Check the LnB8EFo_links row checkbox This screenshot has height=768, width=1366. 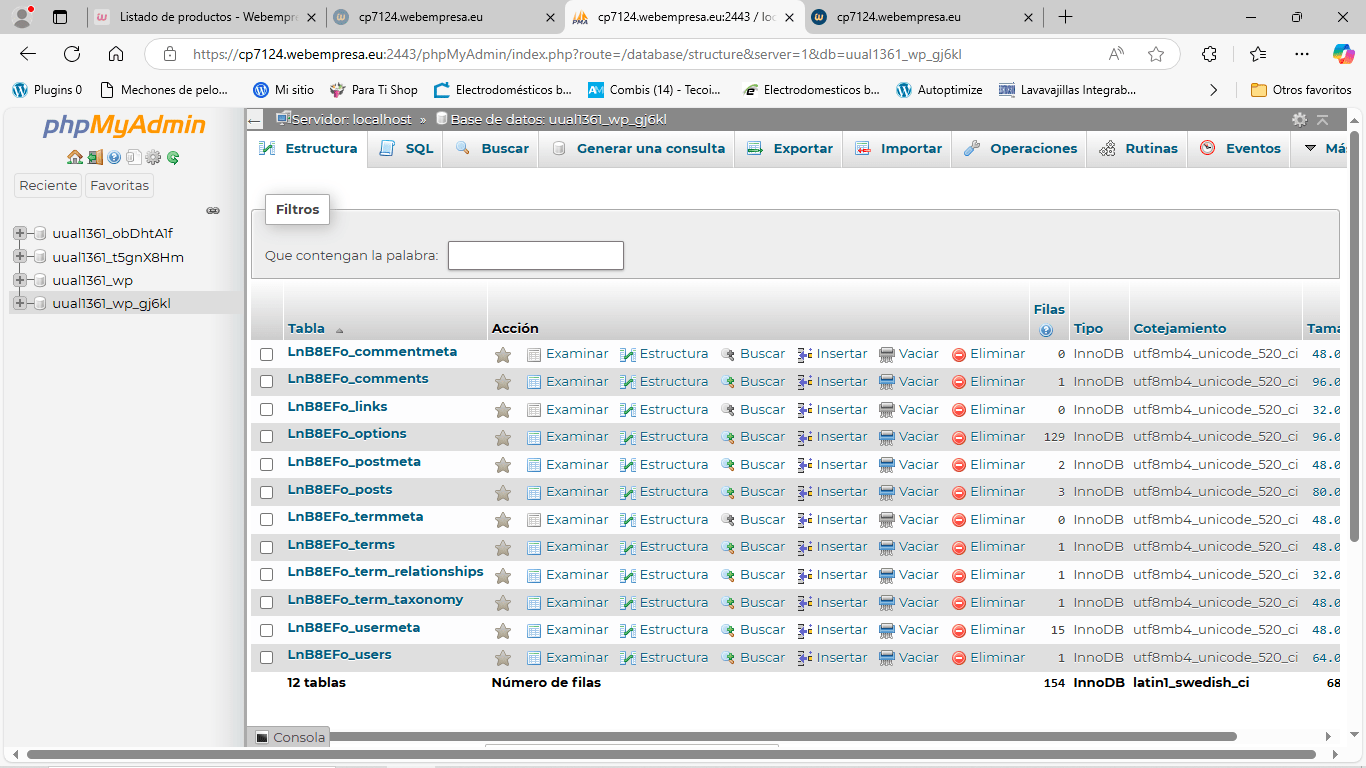coord(266,410)
